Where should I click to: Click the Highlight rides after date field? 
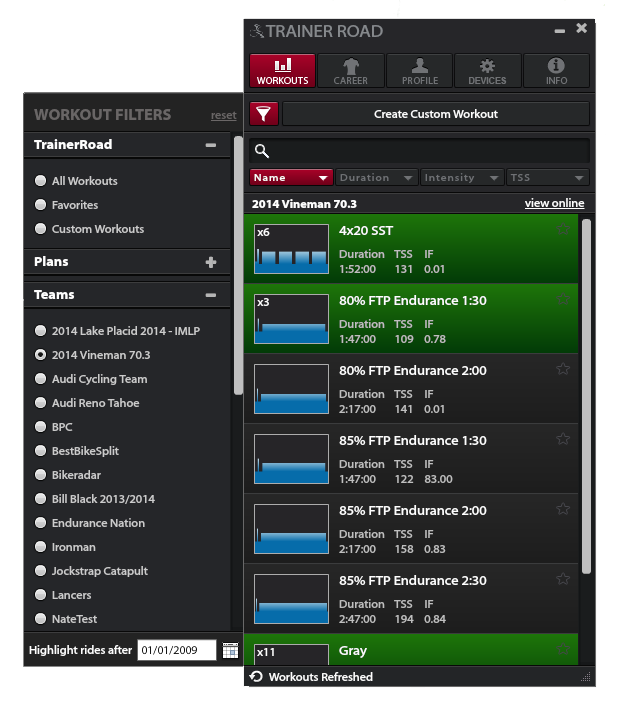coord(176,650)
